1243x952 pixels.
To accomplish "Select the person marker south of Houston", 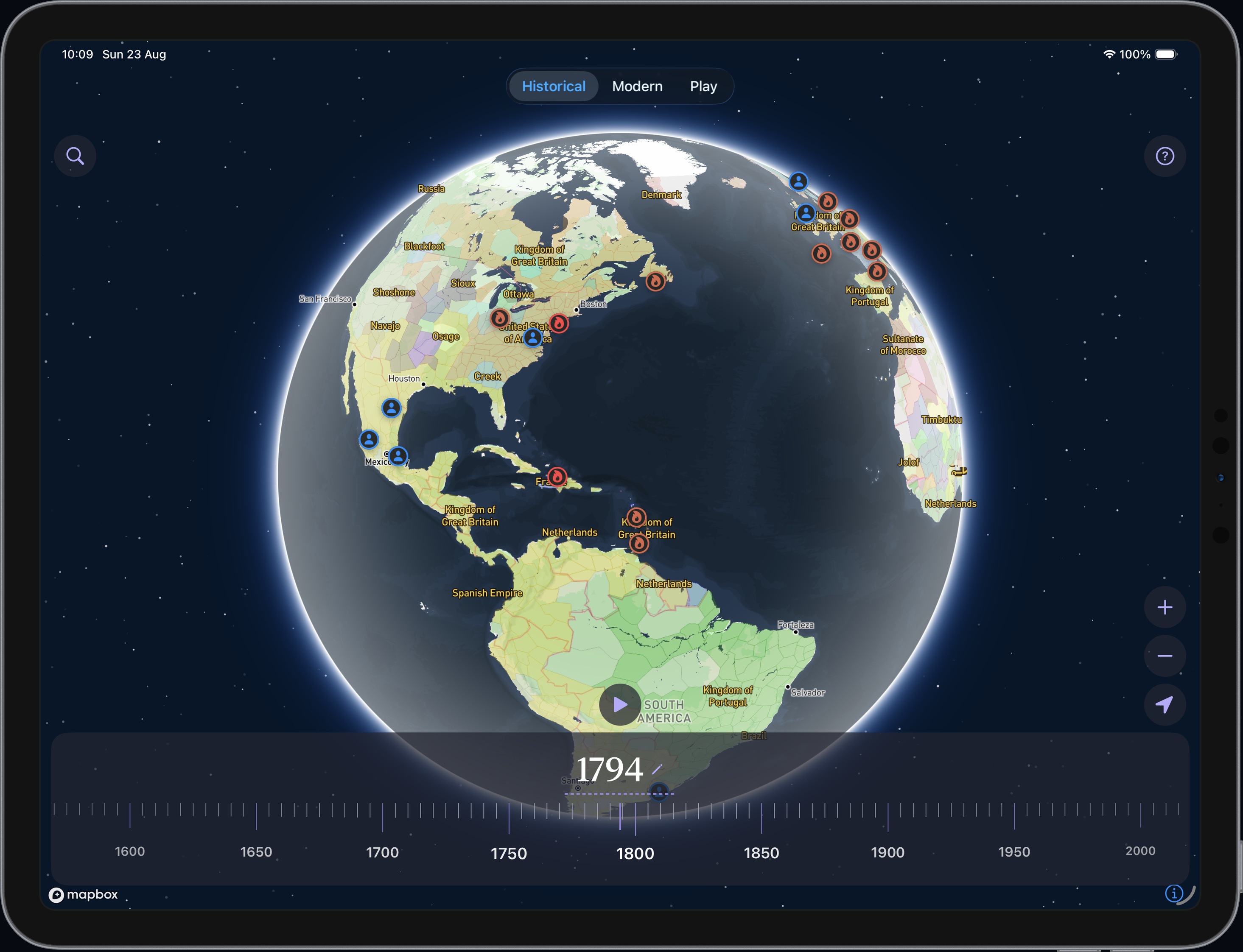I will pyautogui.click(x=391, y=408).
